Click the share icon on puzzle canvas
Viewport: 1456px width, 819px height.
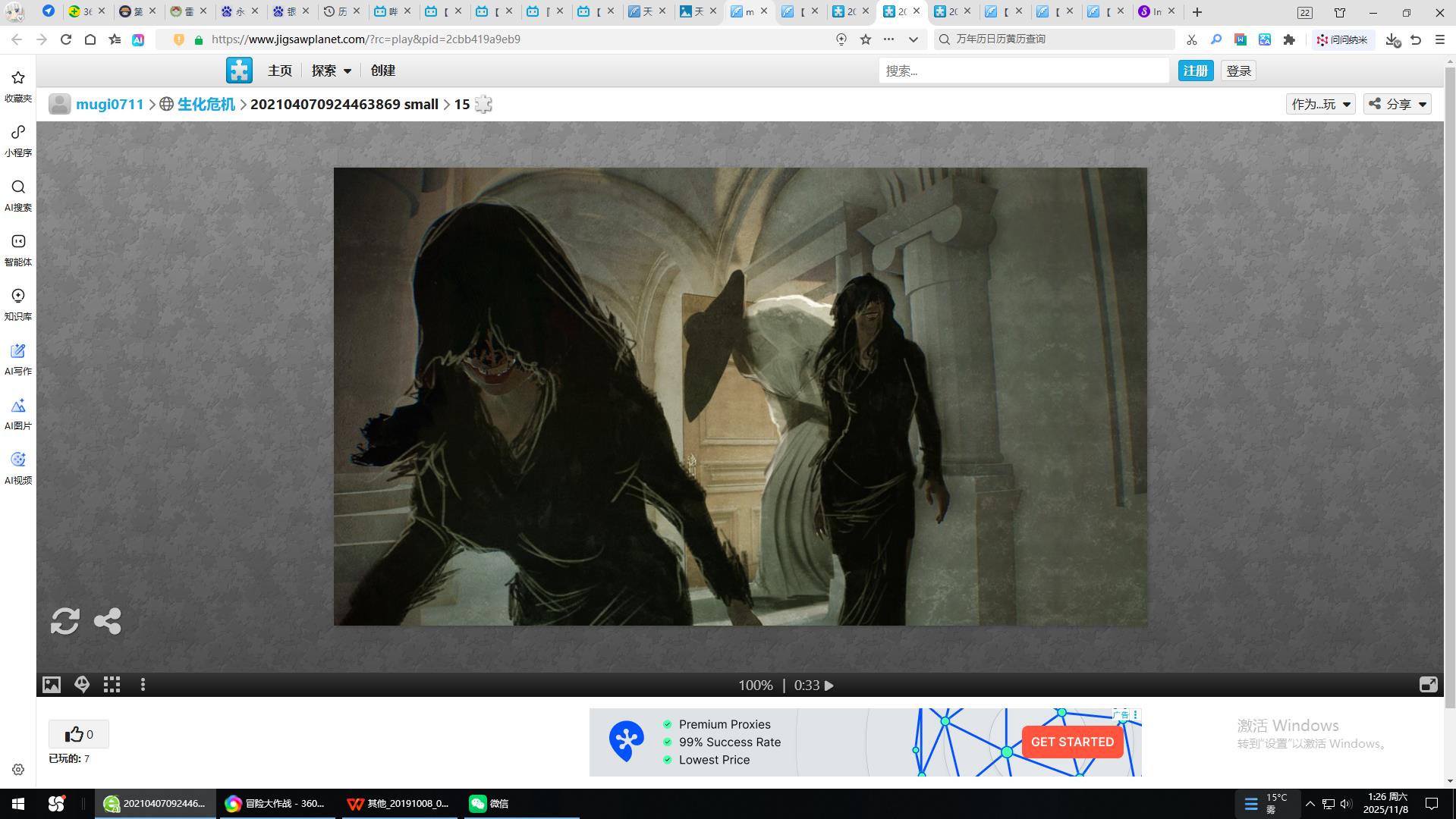pyautogui.click(x=108, y=621)
